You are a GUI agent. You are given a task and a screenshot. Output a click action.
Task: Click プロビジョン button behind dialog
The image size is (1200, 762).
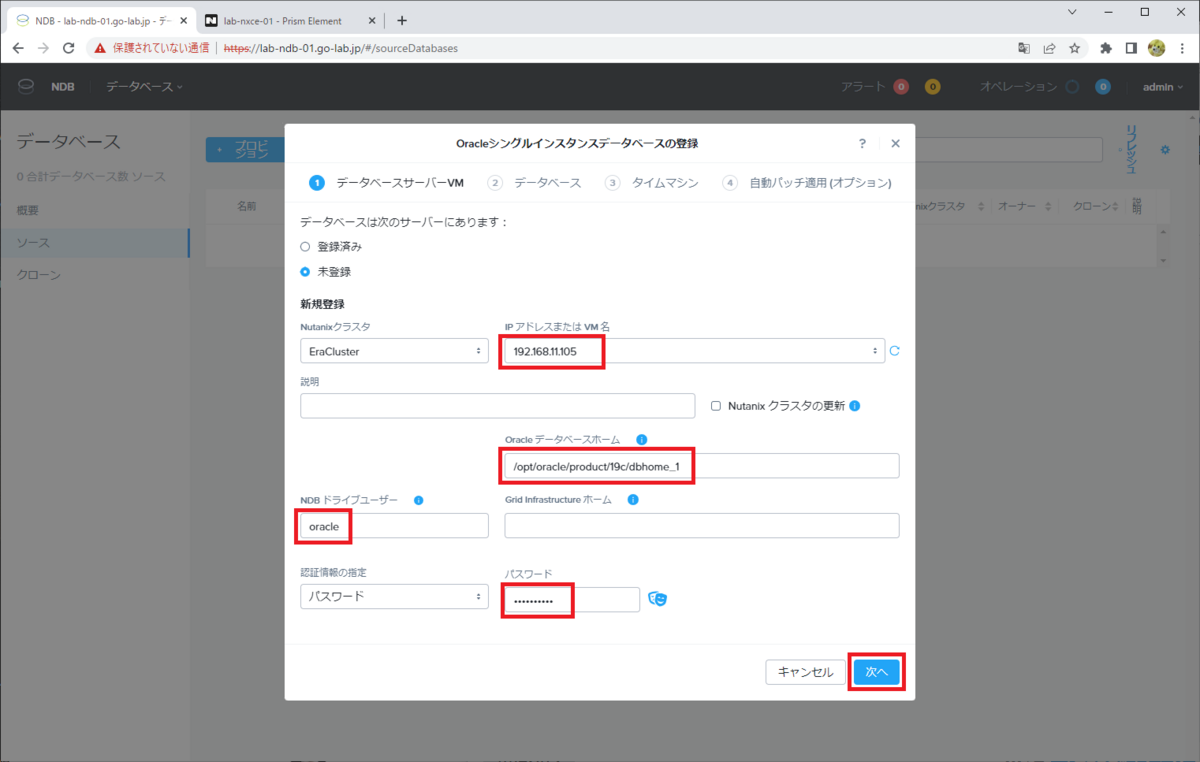pos(245,150)
